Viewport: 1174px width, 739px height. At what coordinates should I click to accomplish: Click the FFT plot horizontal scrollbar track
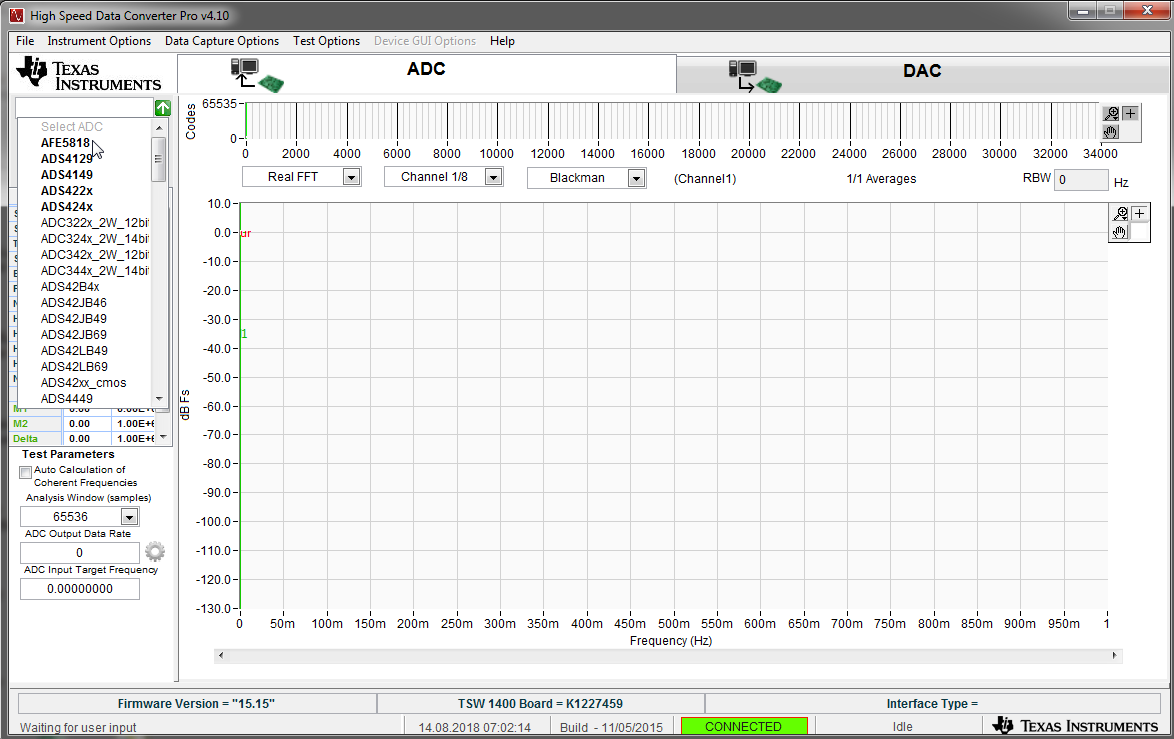tap(669, 655)
